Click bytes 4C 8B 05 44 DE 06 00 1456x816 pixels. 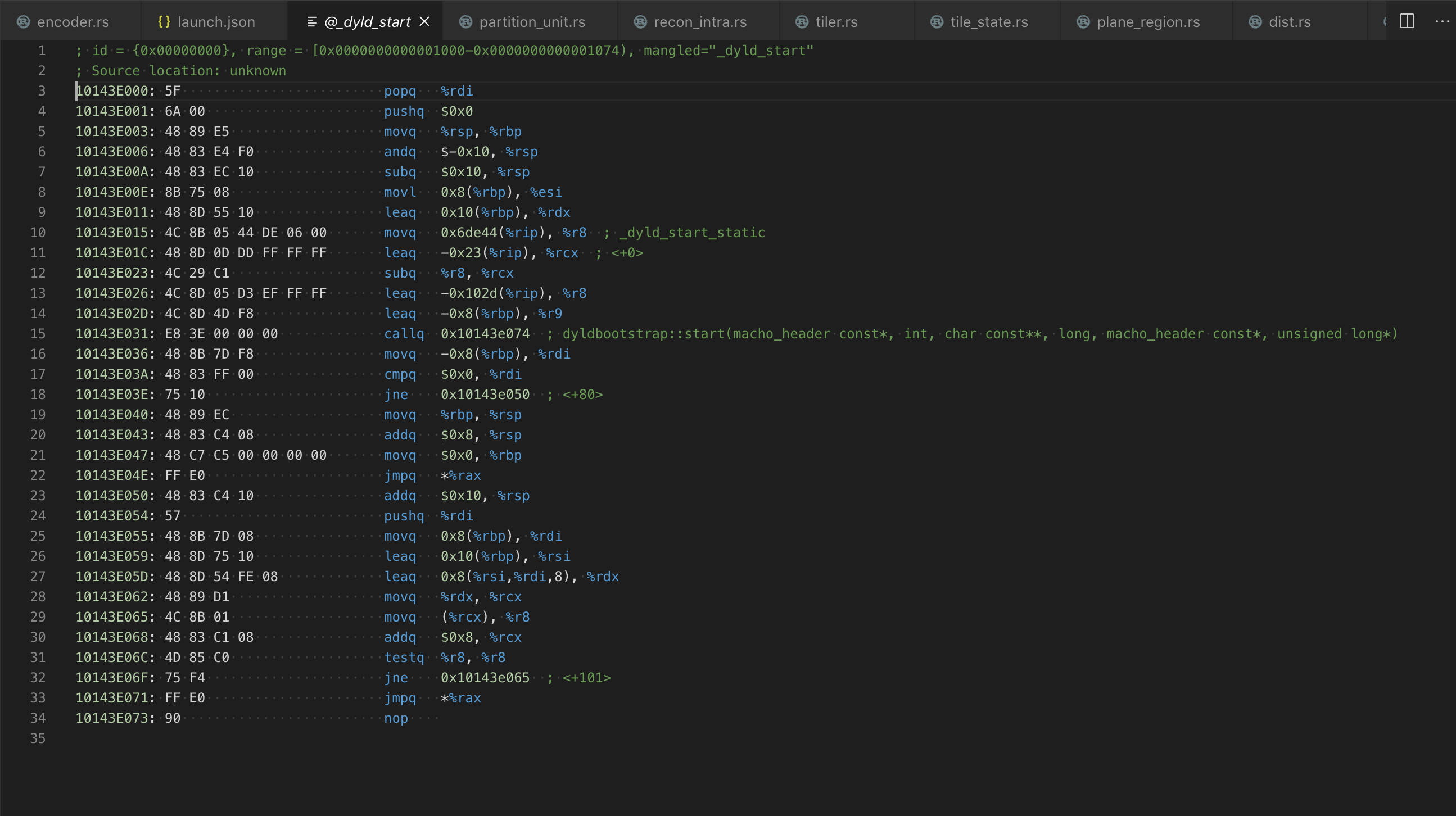click(246, 233)
